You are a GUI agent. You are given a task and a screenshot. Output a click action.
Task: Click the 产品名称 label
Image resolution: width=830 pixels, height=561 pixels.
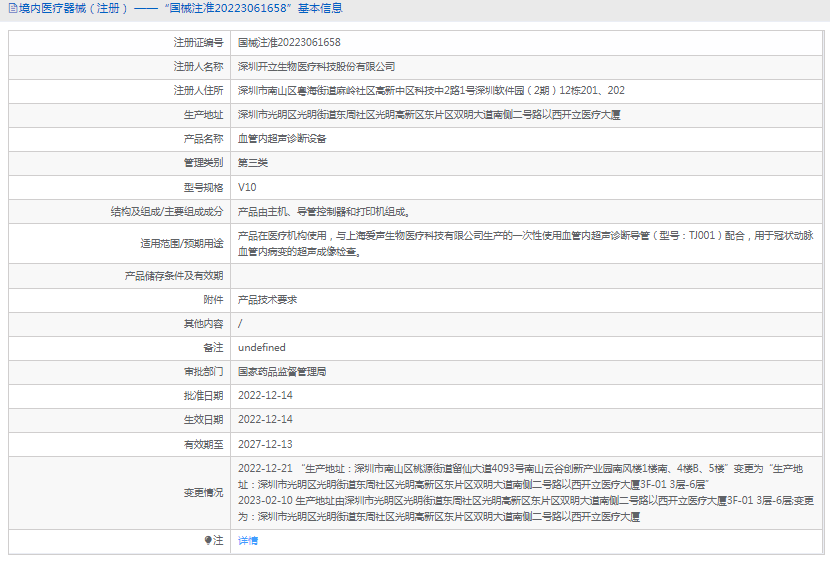[203, 139]
